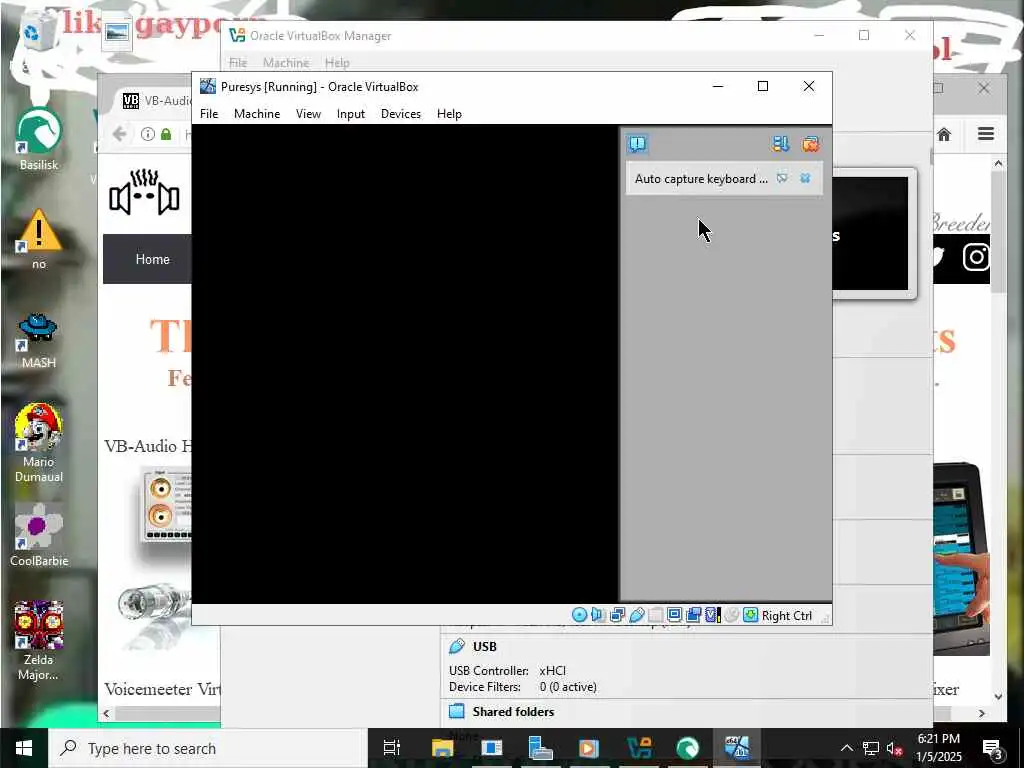Click the site info icon in browser address bar

148,134
